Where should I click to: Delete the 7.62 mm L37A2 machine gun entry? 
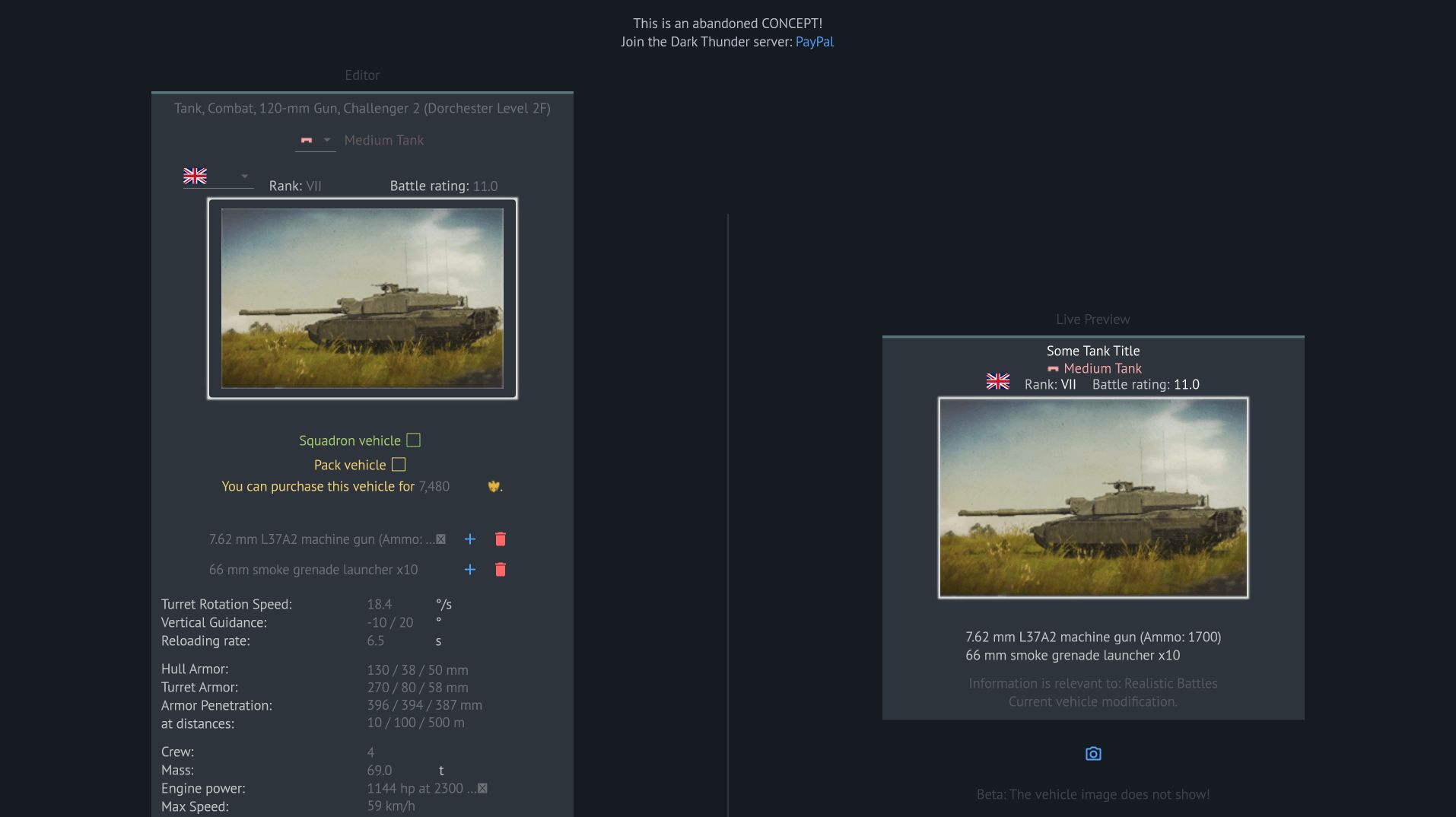(501, 539)
